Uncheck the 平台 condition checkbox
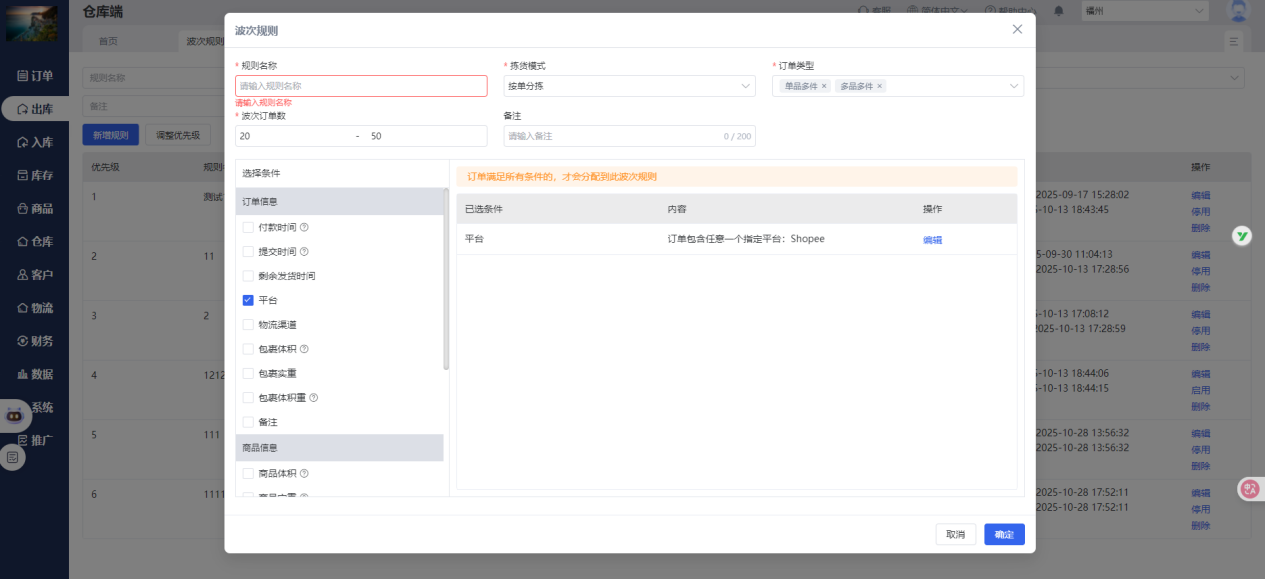This screenshot has height=579, width=1265. click(248, 300)
